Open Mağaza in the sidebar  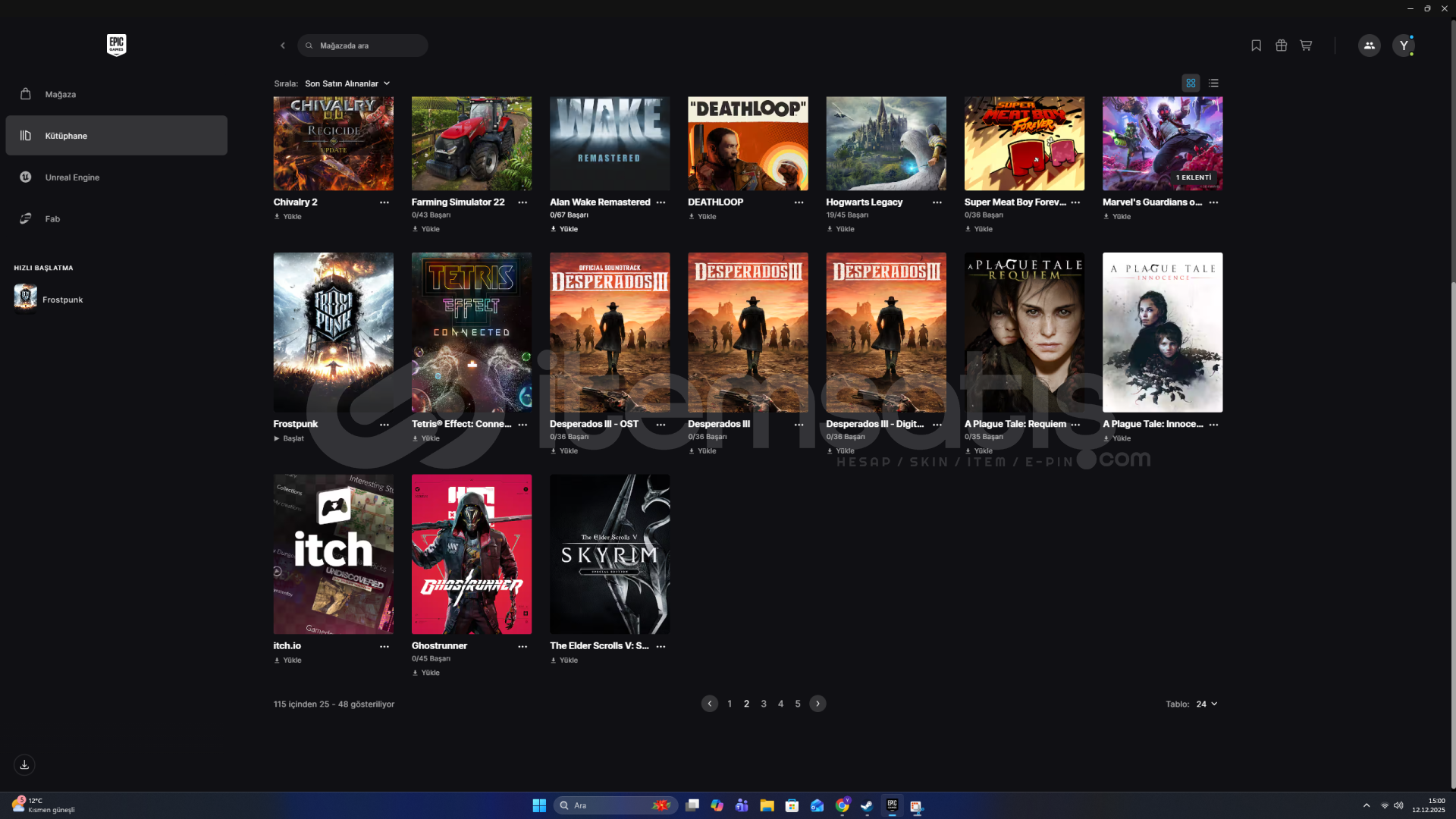(61, 94)
